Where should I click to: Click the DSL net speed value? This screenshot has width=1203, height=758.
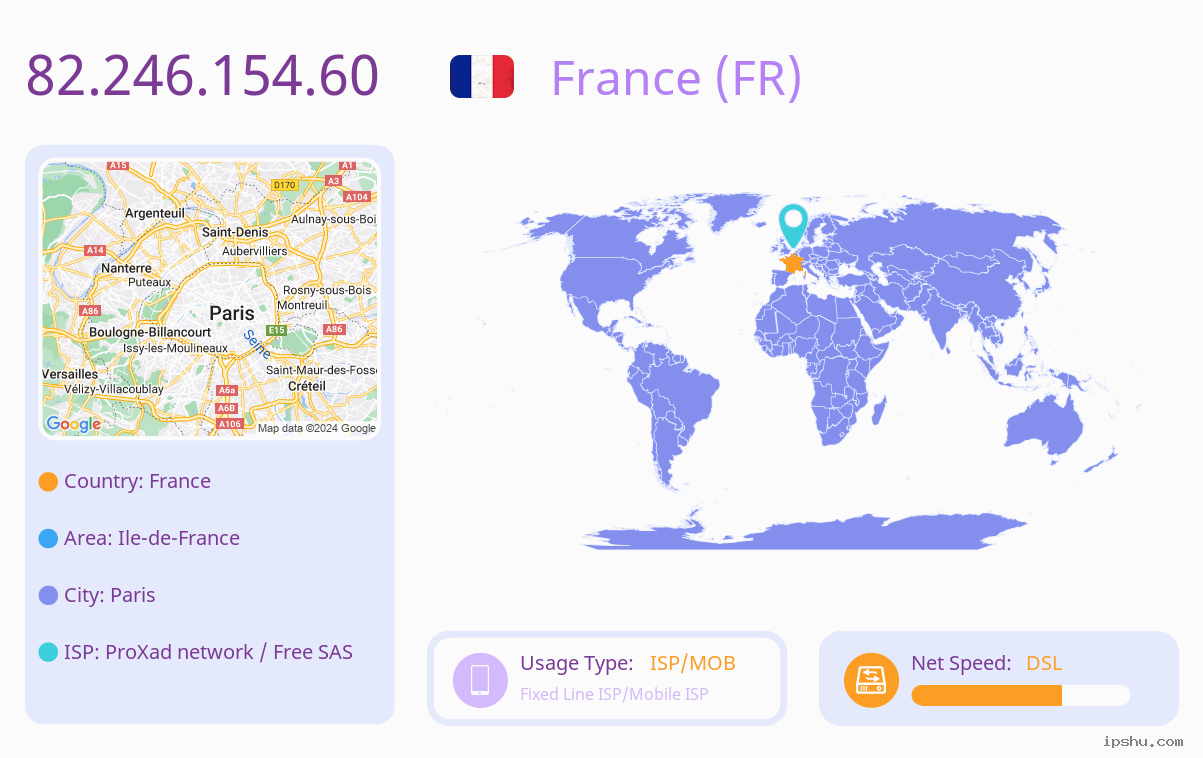tap(1044, 663)
